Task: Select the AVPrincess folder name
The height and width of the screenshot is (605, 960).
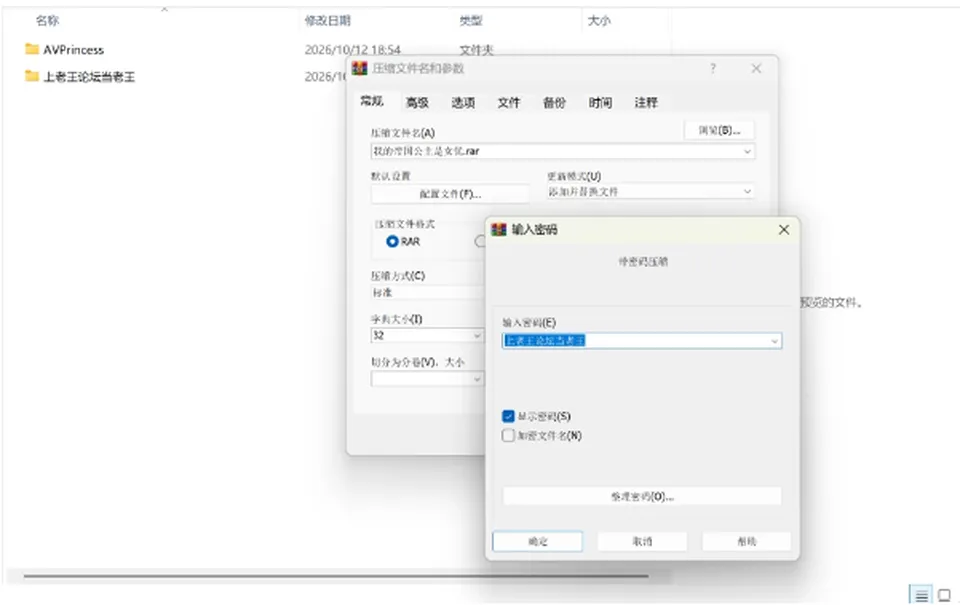Action: (73, 50)
